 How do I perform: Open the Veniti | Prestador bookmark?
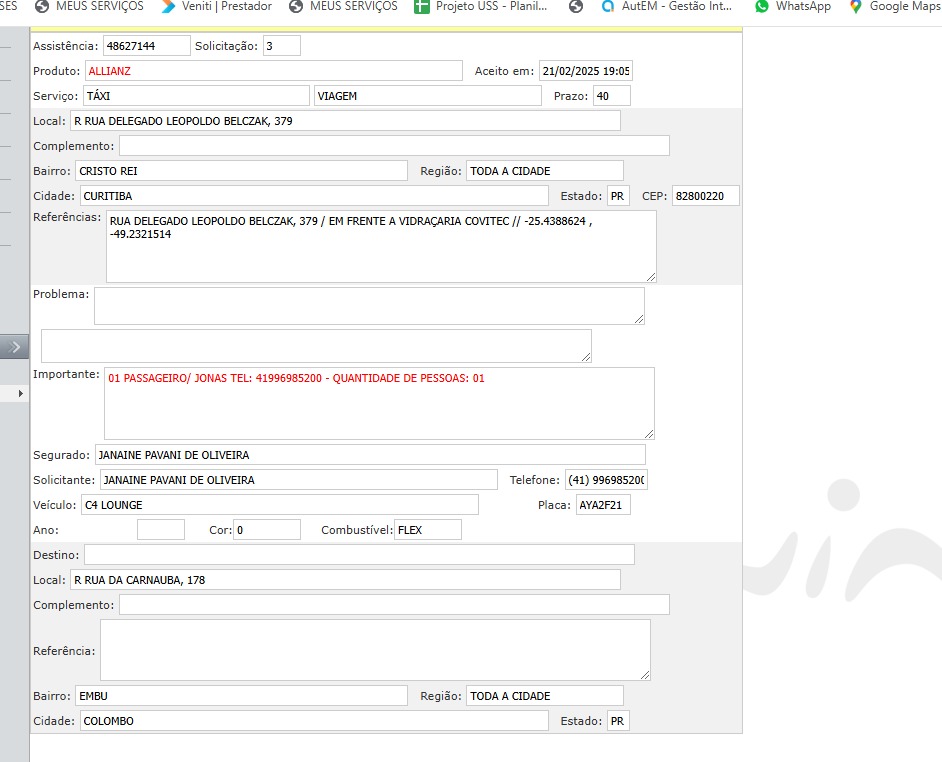point(216,6)
